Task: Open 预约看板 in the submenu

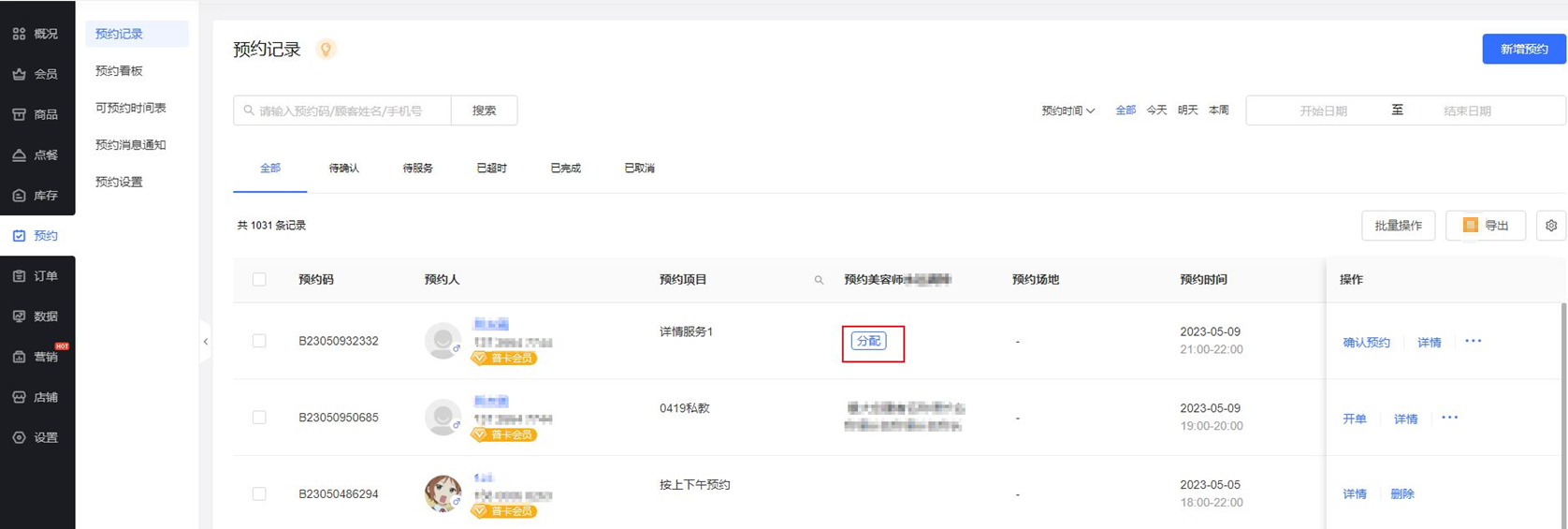Action: 119,71
